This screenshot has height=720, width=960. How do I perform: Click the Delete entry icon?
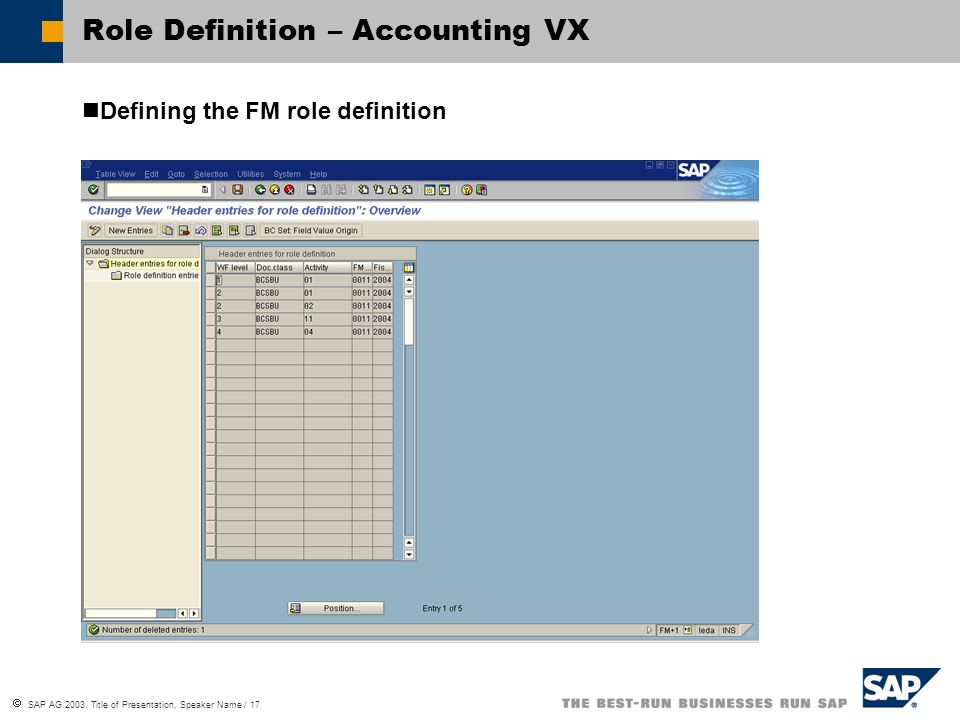[184, 230]
